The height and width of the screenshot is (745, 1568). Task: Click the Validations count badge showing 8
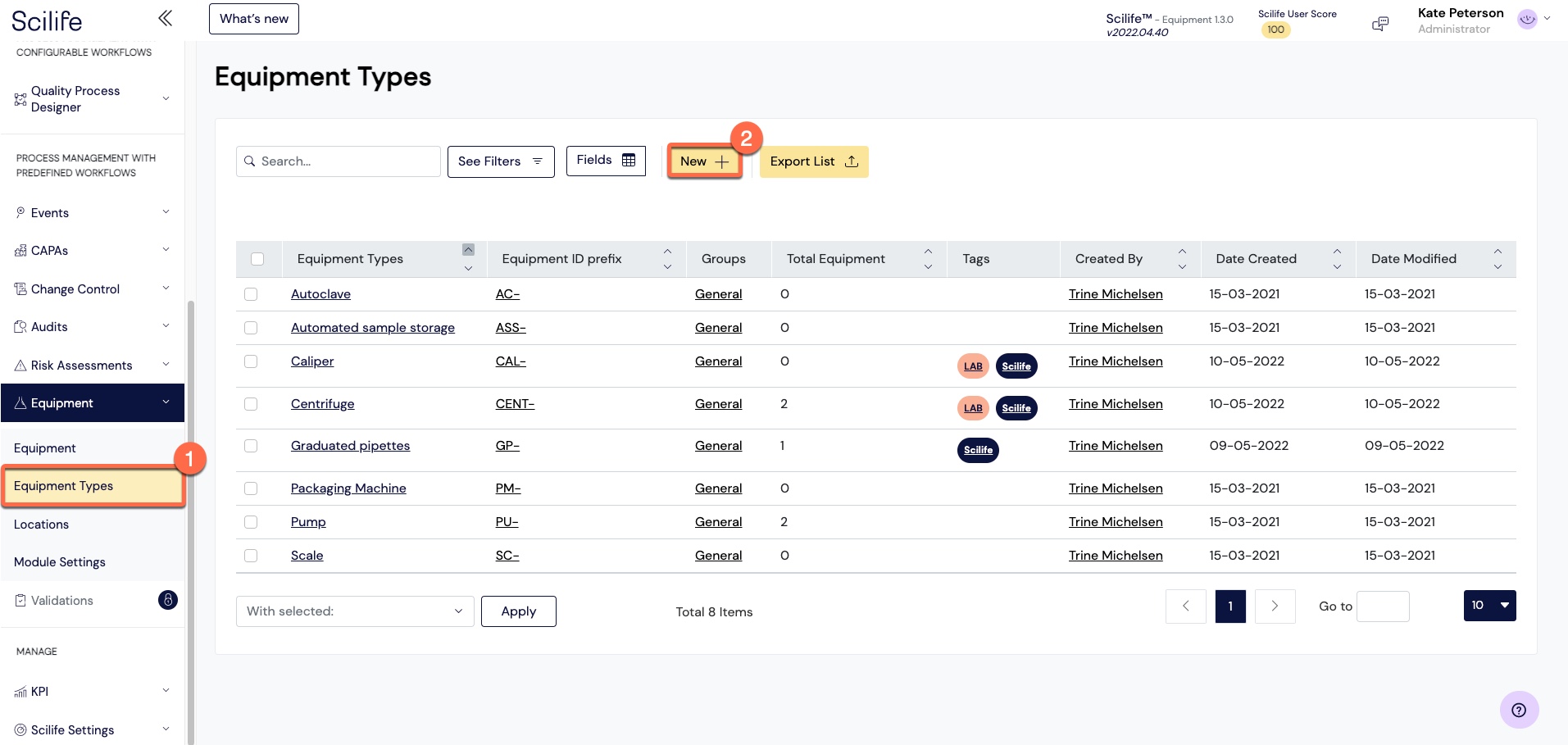pos(167,600)
